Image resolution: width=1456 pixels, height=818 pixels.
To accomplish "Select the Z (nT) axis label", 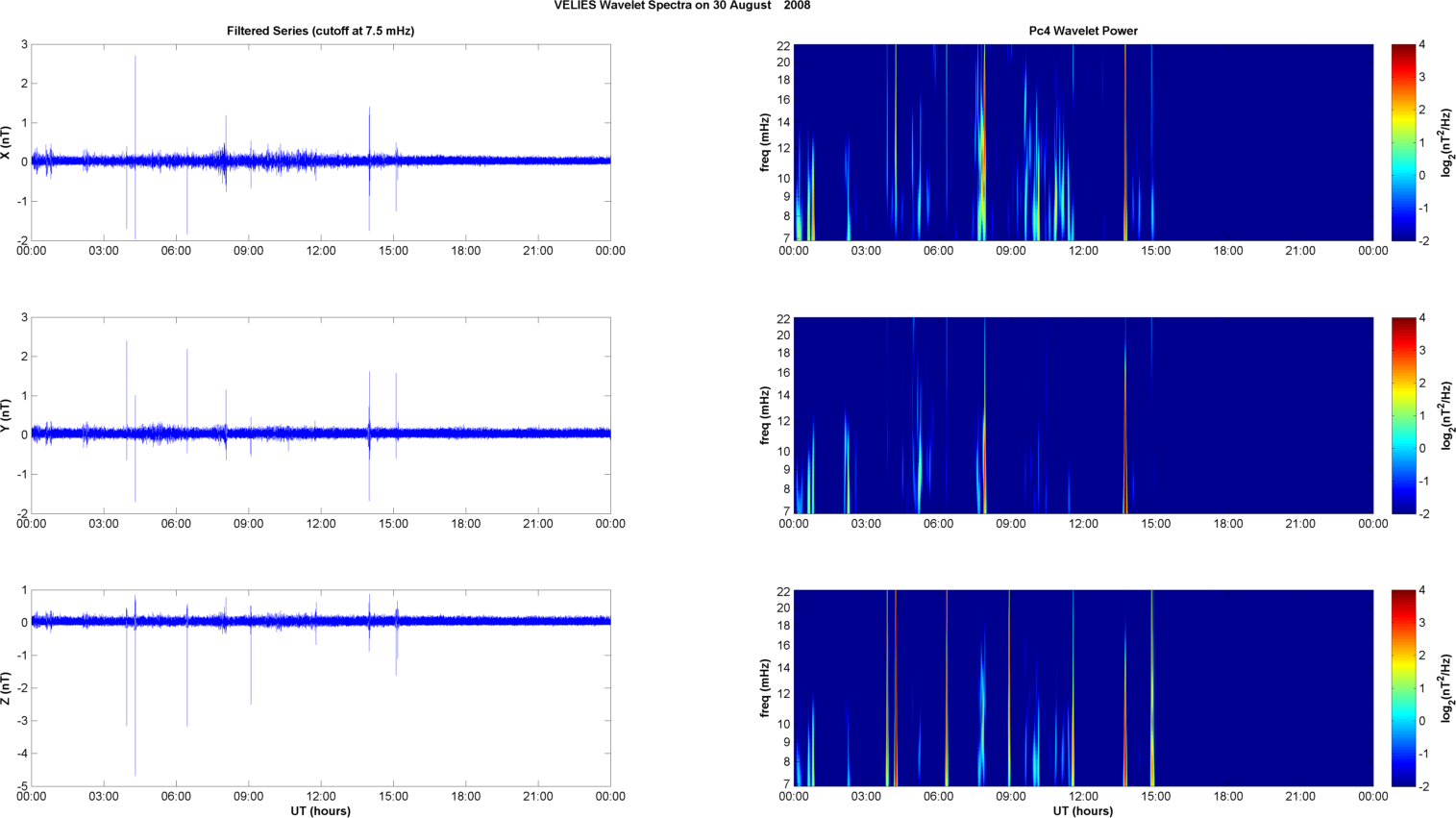I will tap(6, 688).
